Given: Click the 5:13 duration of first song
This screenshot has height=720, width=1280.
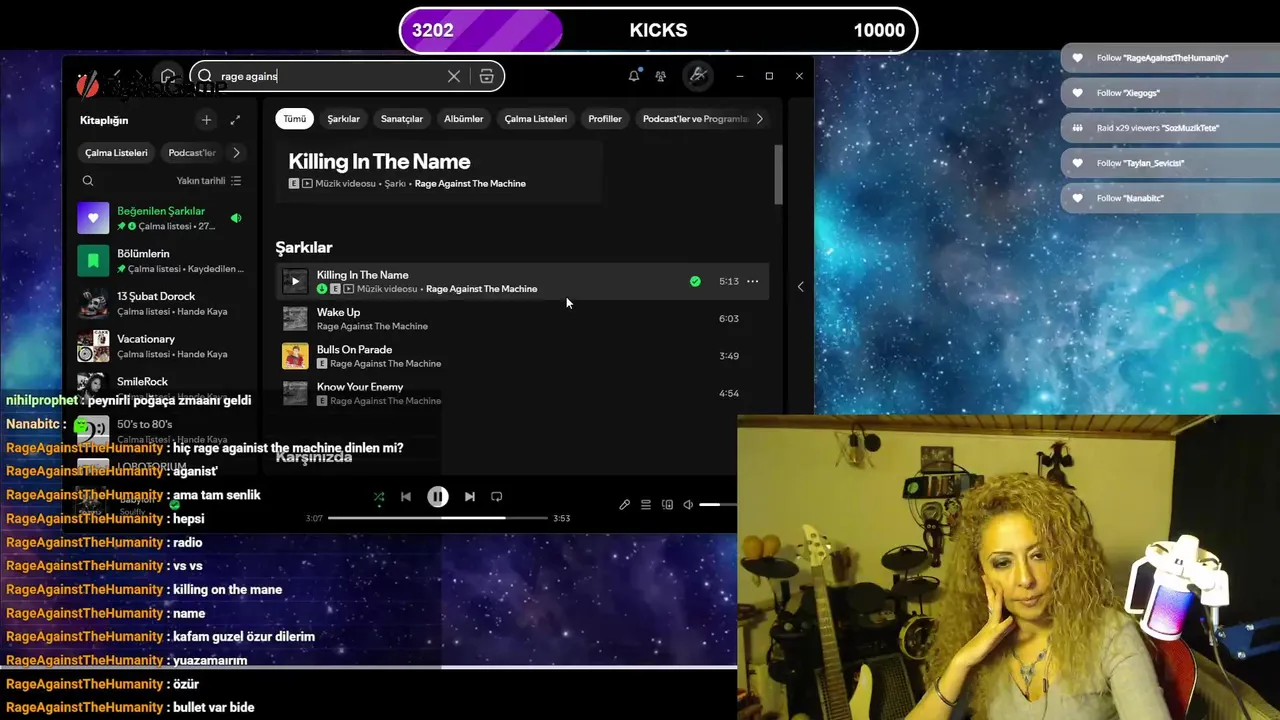Looking at the screenshot, I should point(729,282).
